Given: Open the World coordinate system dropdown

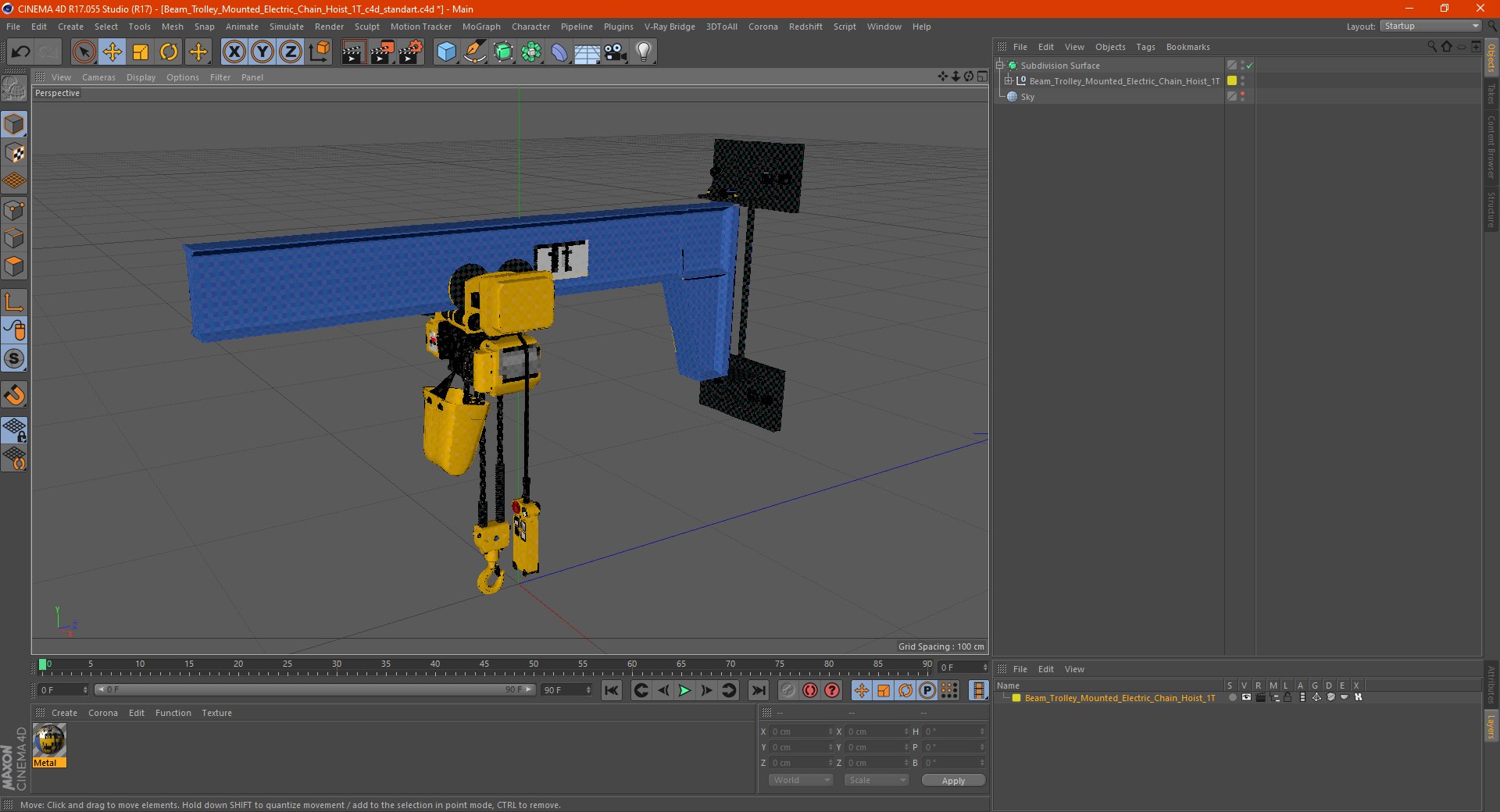Looking at the screenshot, I should click(802, 780).
